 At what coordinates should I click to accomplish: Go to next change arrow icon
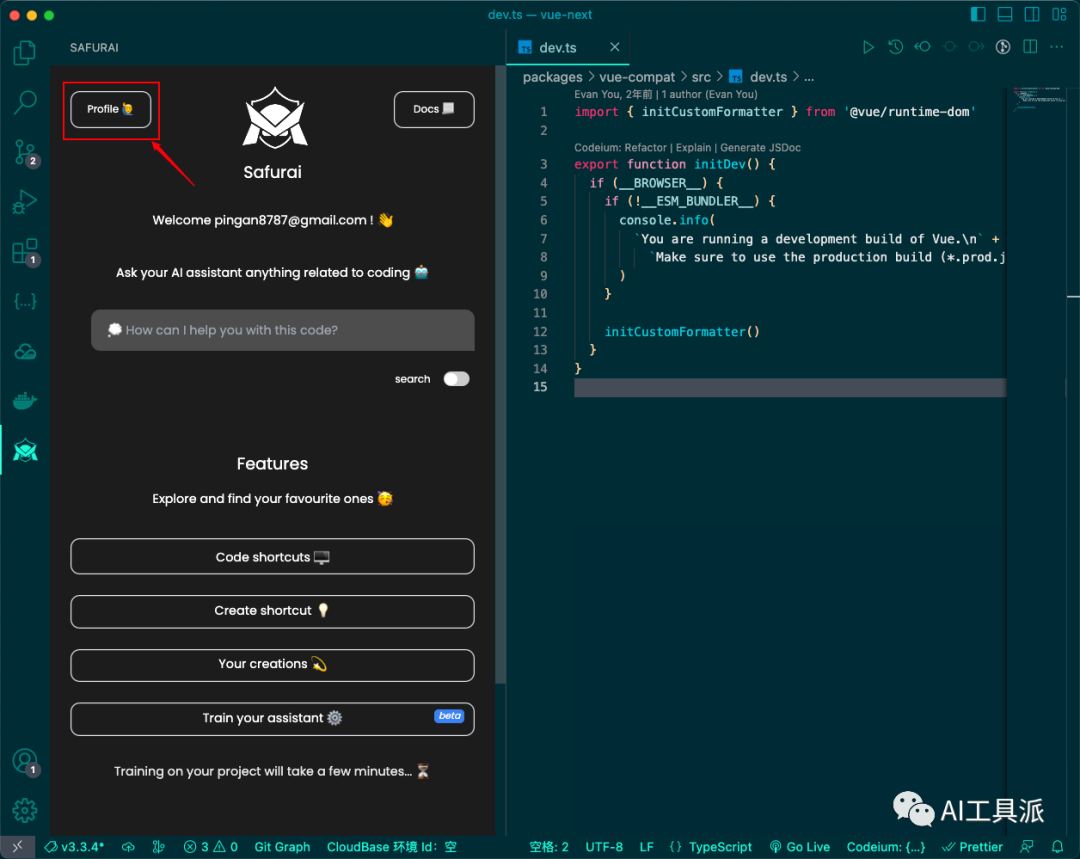[976, 47]
